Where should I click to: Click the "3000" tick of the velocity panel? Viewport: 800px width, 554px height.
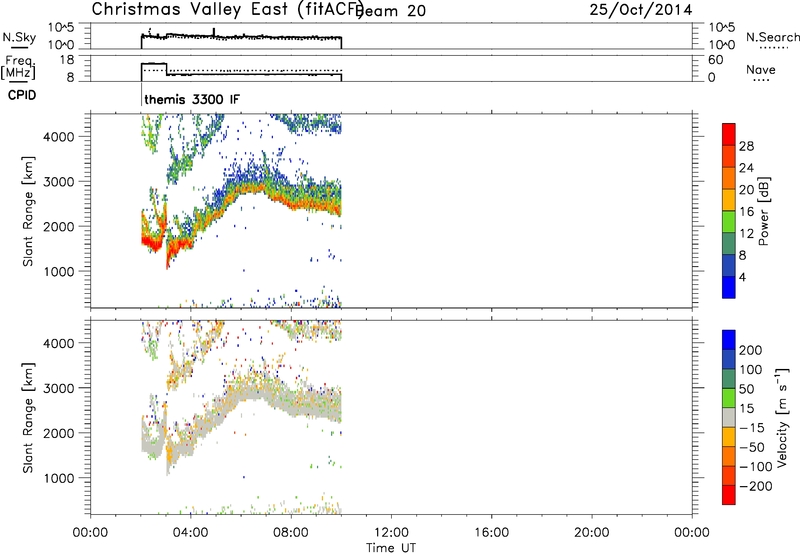59,388
